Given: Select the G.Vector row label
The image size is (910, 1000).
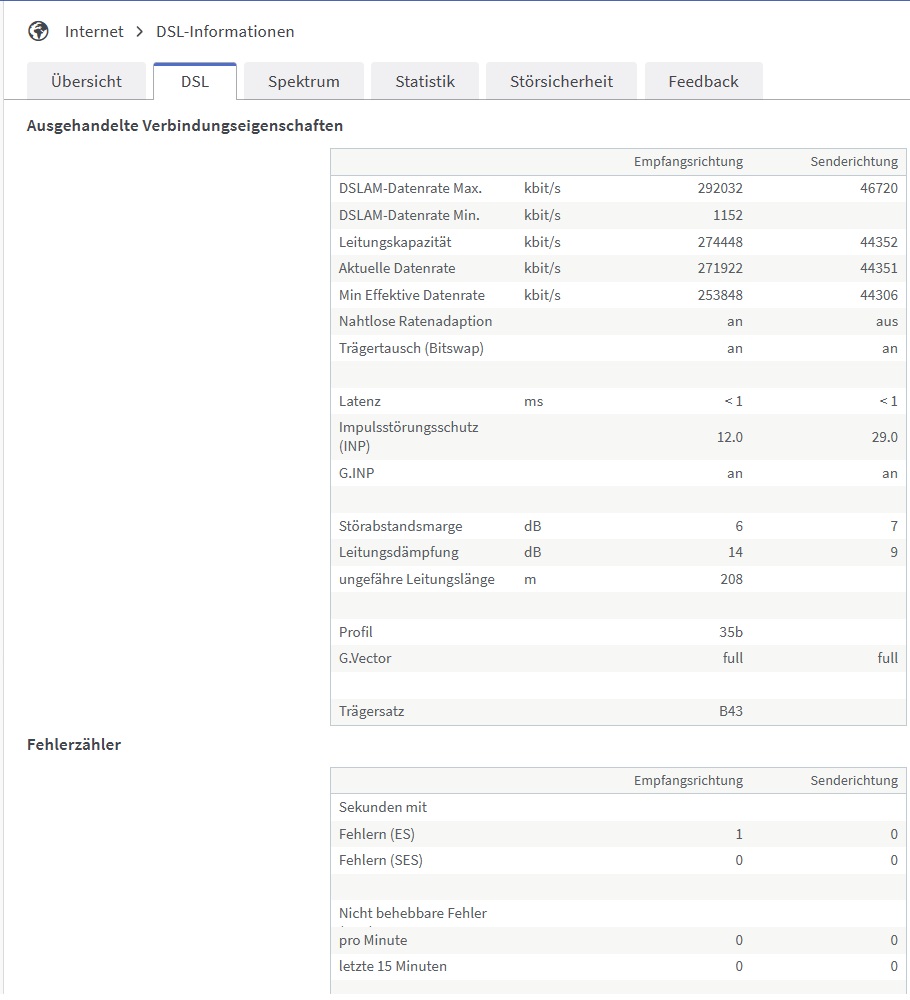Looking at the screenshot, I should click(365, 658).
